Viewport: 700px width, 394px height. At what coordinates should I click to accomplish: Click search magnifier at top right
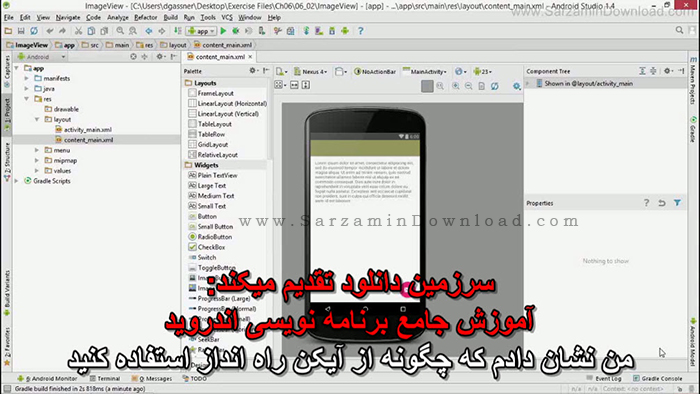679,30
